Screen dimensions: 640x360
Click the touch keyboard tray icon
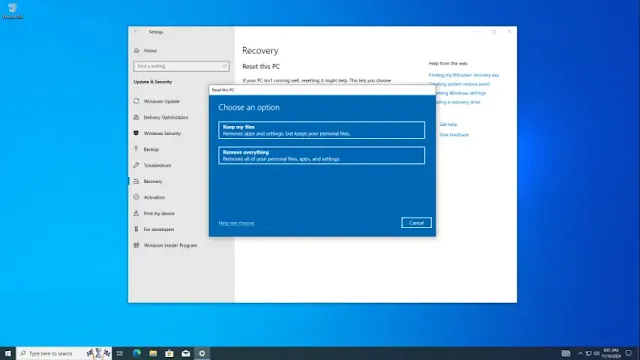pos(566,353)
